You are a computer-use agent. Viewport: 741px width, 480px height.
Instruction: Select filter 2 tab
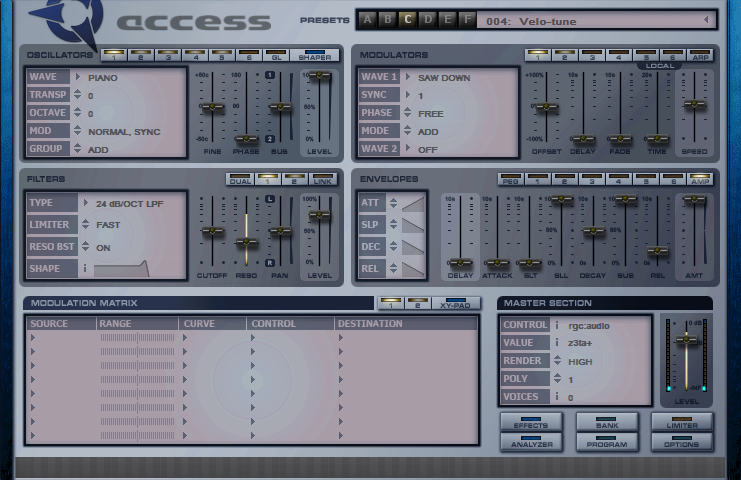tap(294, 180)
